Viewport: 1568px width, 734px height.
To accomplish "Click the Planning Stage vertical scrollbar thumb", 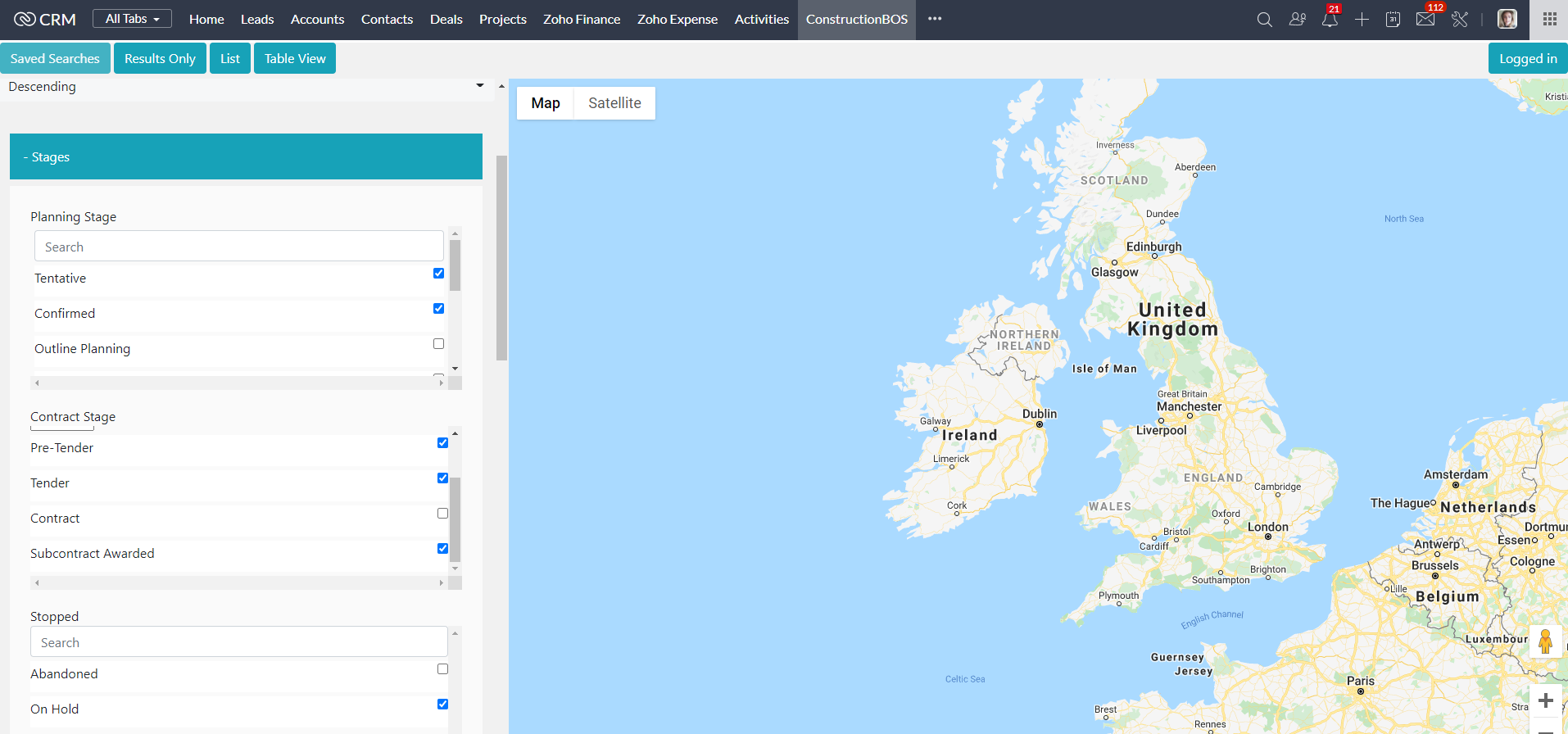I will (455, 265).
